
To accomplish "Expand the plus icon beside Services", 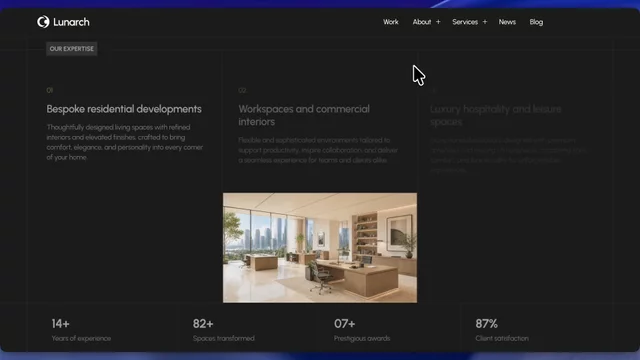I will (484, 22).
